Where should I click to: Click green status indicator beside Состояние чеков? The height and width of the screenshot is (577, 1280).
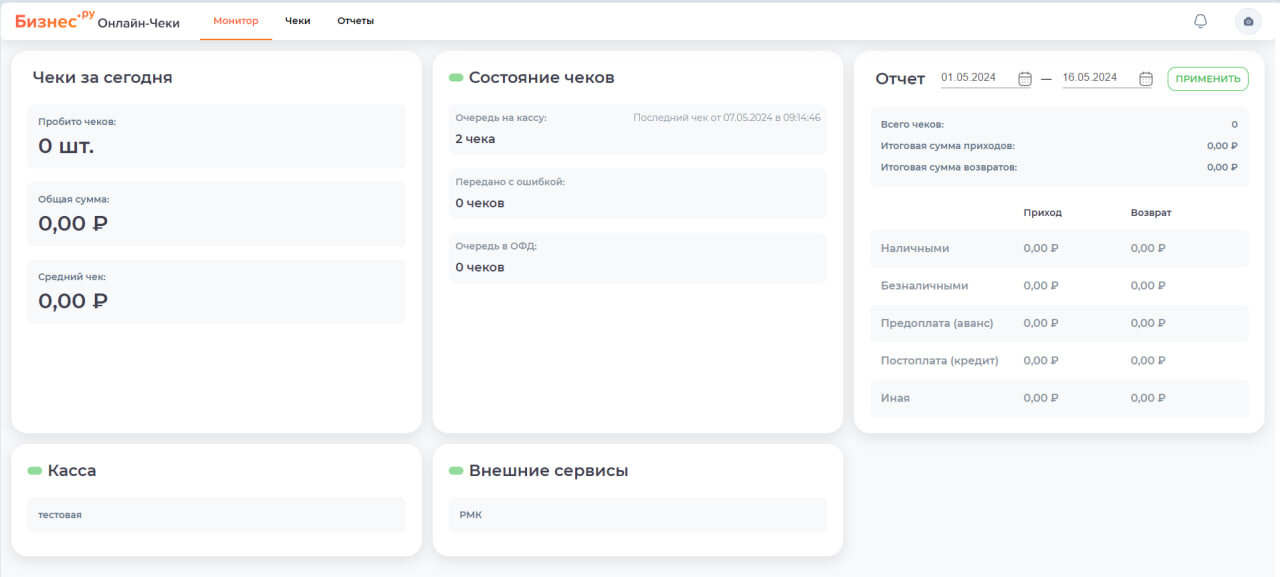[x=456, y=78]
